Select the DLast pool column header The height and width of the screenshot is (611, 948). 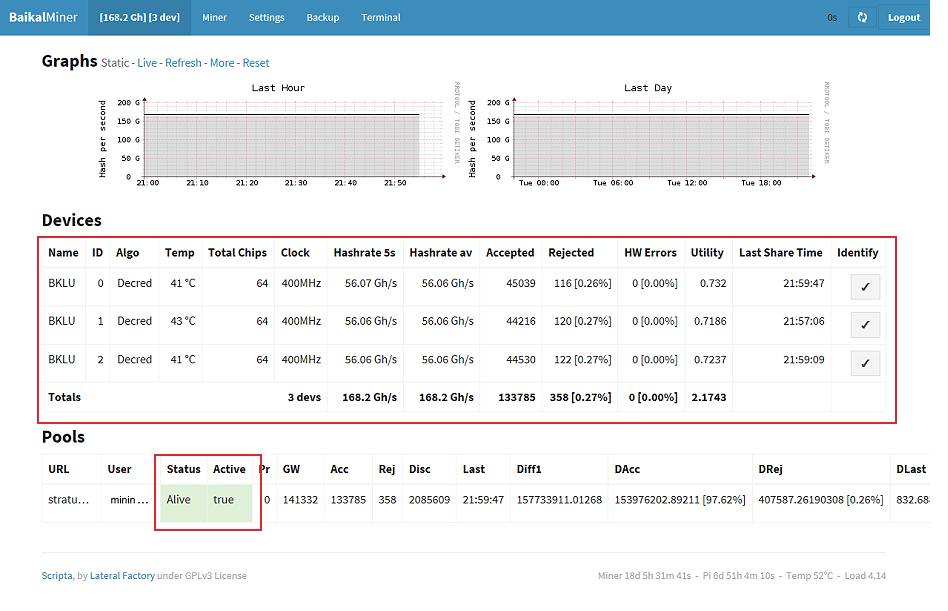[911, 469]
